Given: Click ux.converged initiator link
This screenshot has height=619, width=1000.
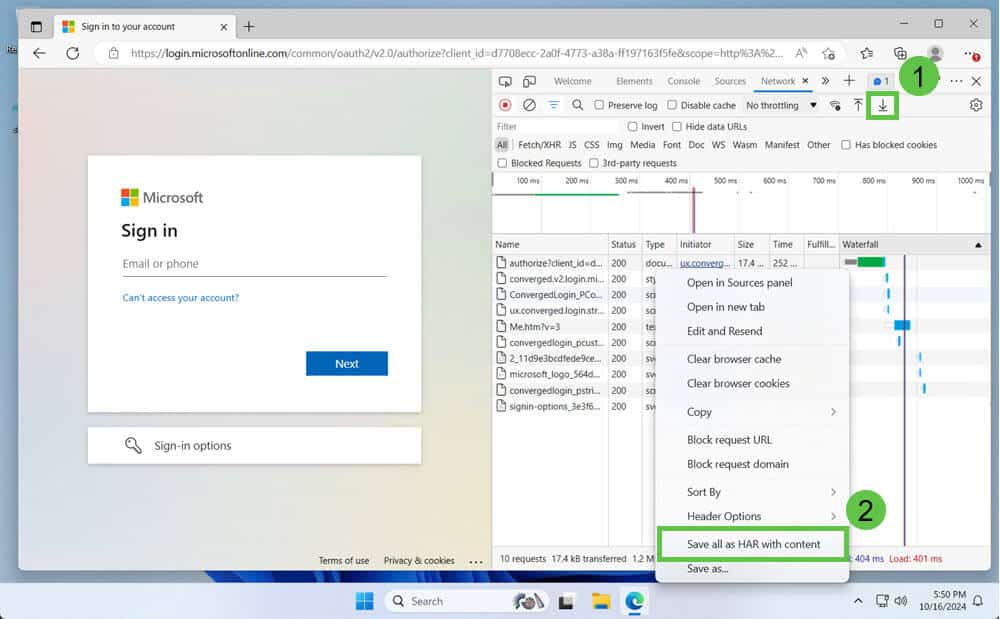Looking at the screenshot, I should 704,263.
